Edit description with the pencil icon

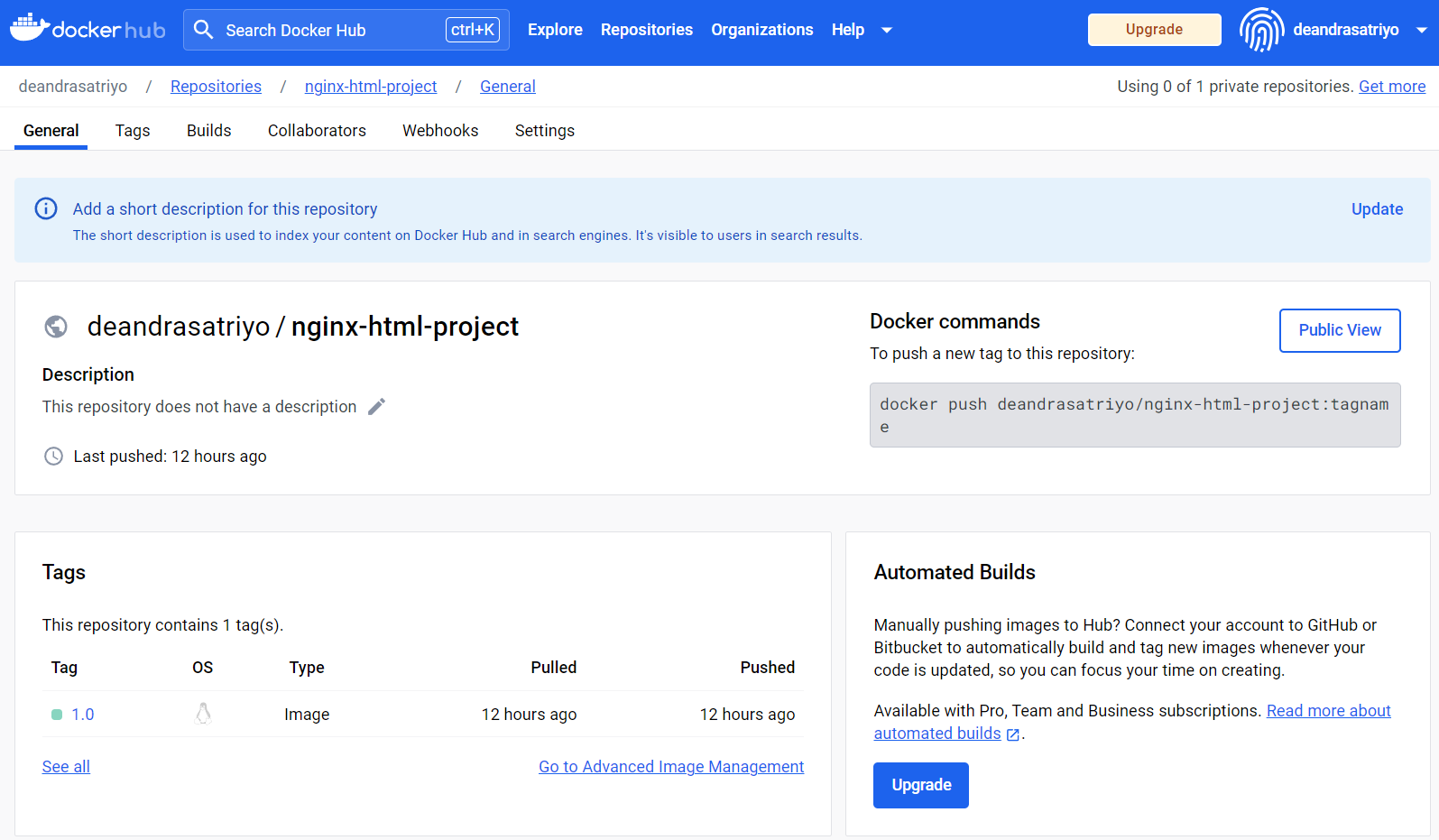[377, 406]
